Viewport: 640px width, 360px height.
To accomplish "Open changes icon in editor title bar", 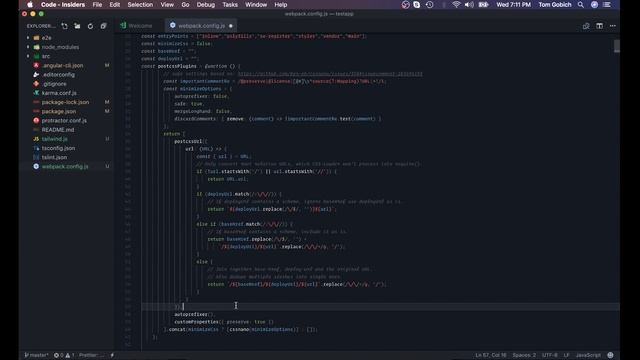I will (x=586, y=26).
